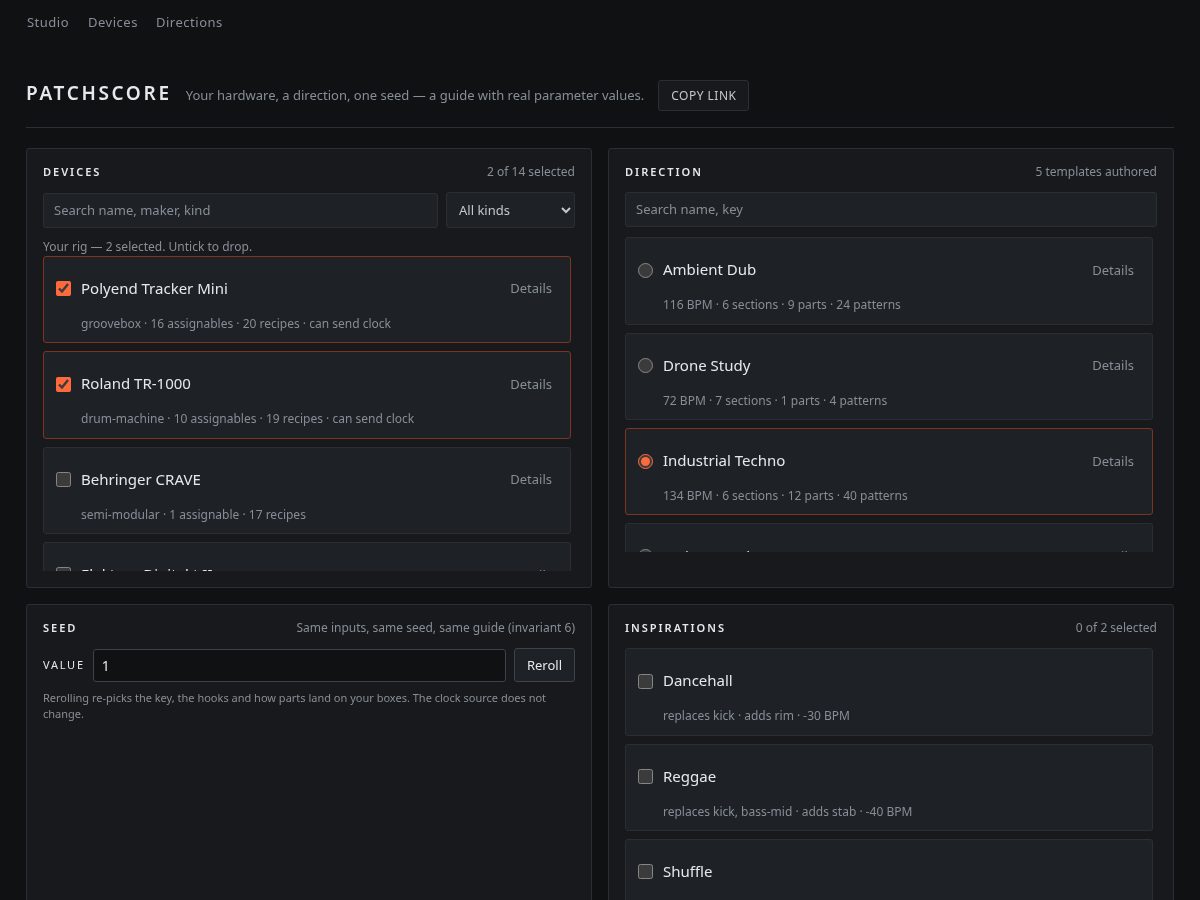Open the All kinds dropdown
Screen dimensions: 1200x900
click(510, 210)
